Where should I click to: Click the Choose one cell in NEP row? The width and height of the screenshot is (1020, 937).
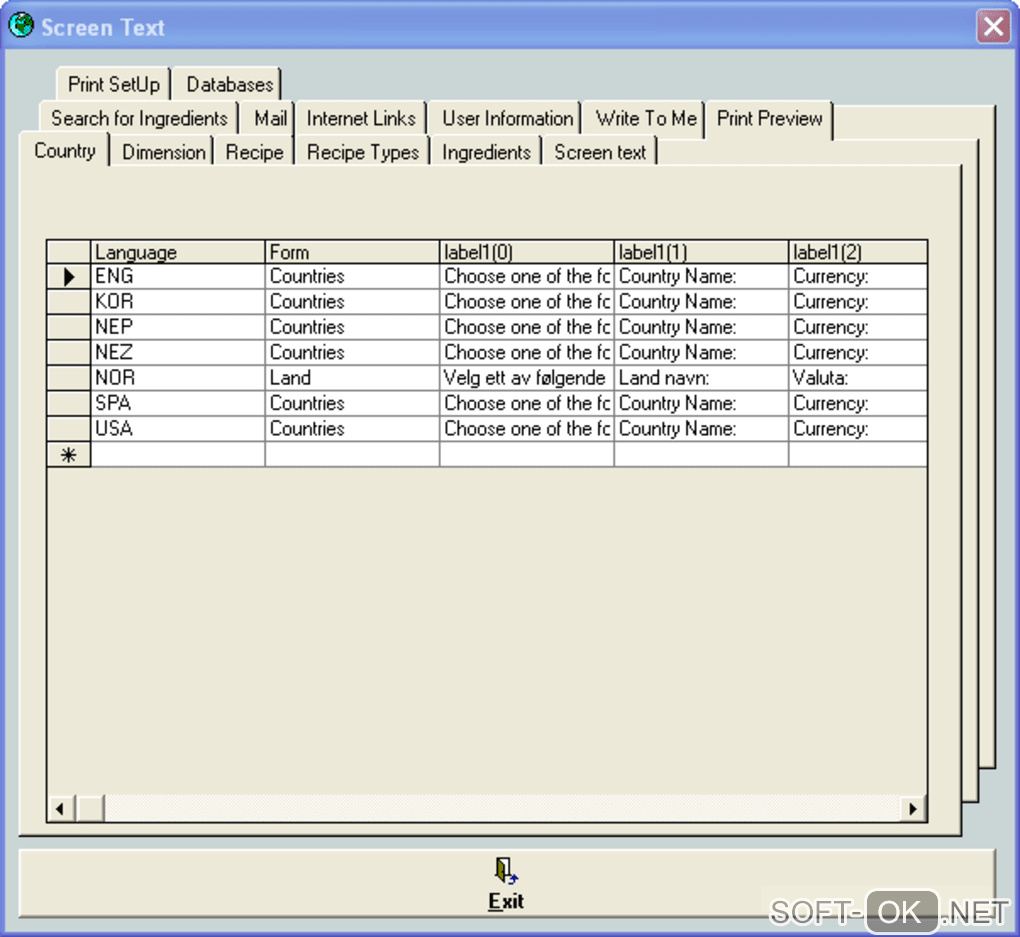(526, 327)
